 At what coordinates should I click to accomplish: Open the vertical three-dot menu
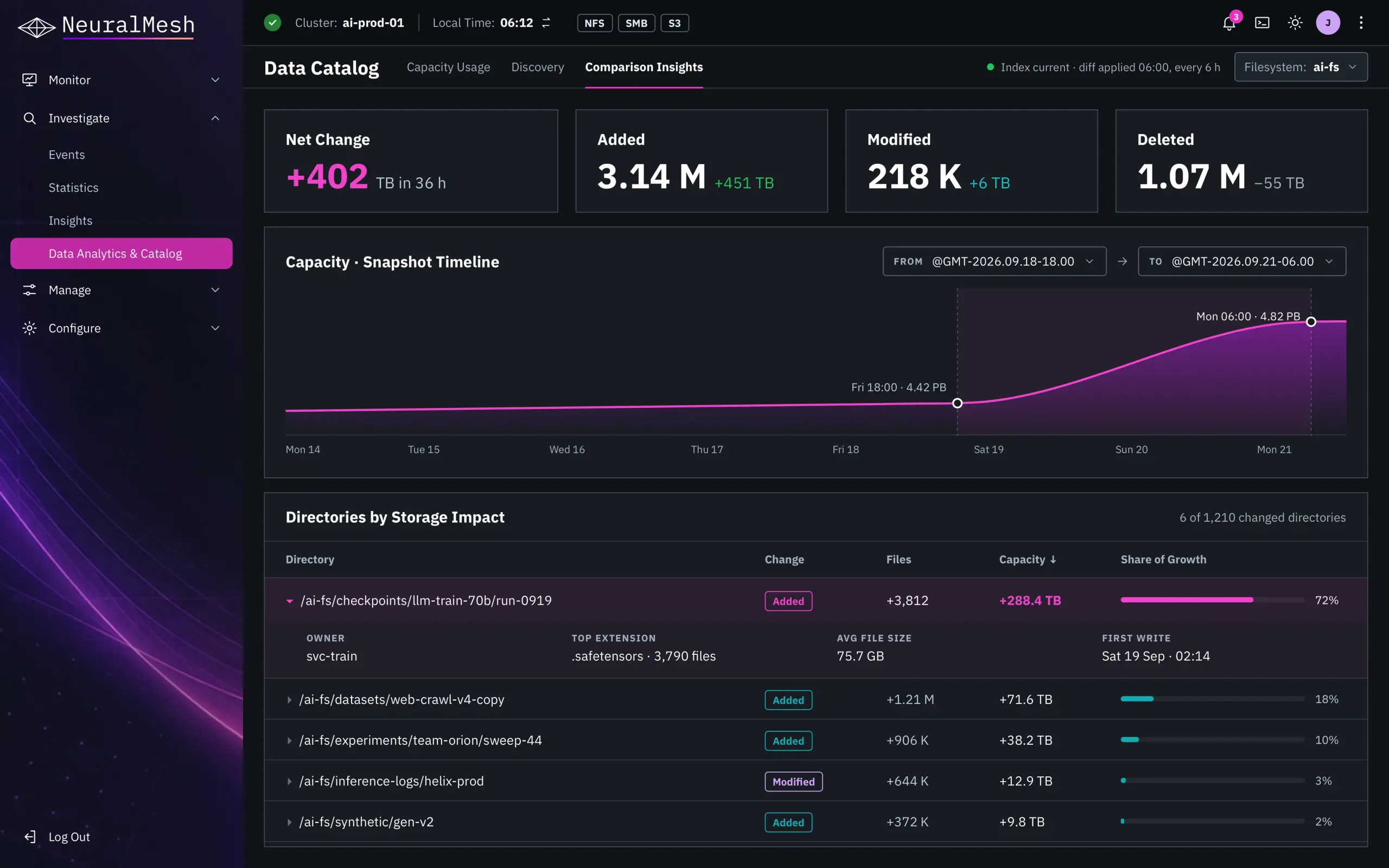1361,23
